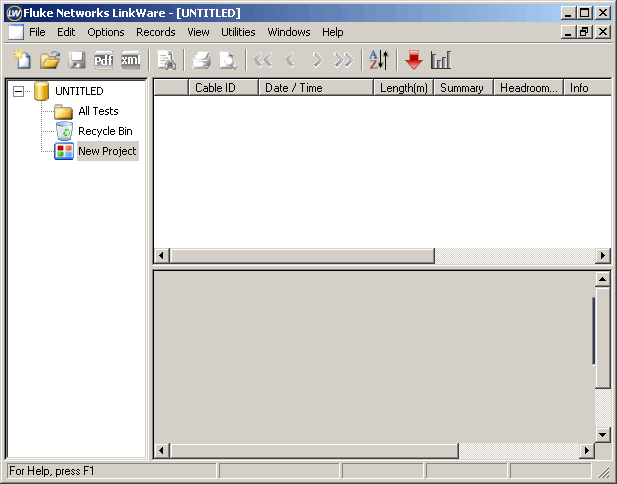Jump to last record double-right arrow

point(344,60)
